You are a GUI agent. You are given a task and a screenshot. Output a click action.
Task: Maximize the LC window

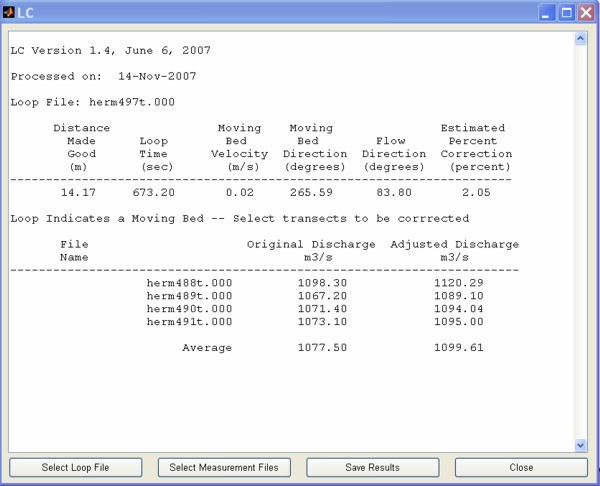coord(566,13)
